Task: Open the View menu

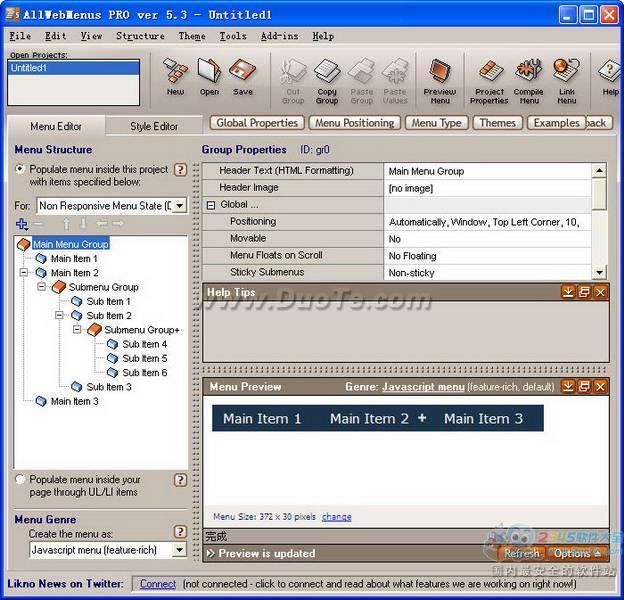Action: (x=92, y=36)
